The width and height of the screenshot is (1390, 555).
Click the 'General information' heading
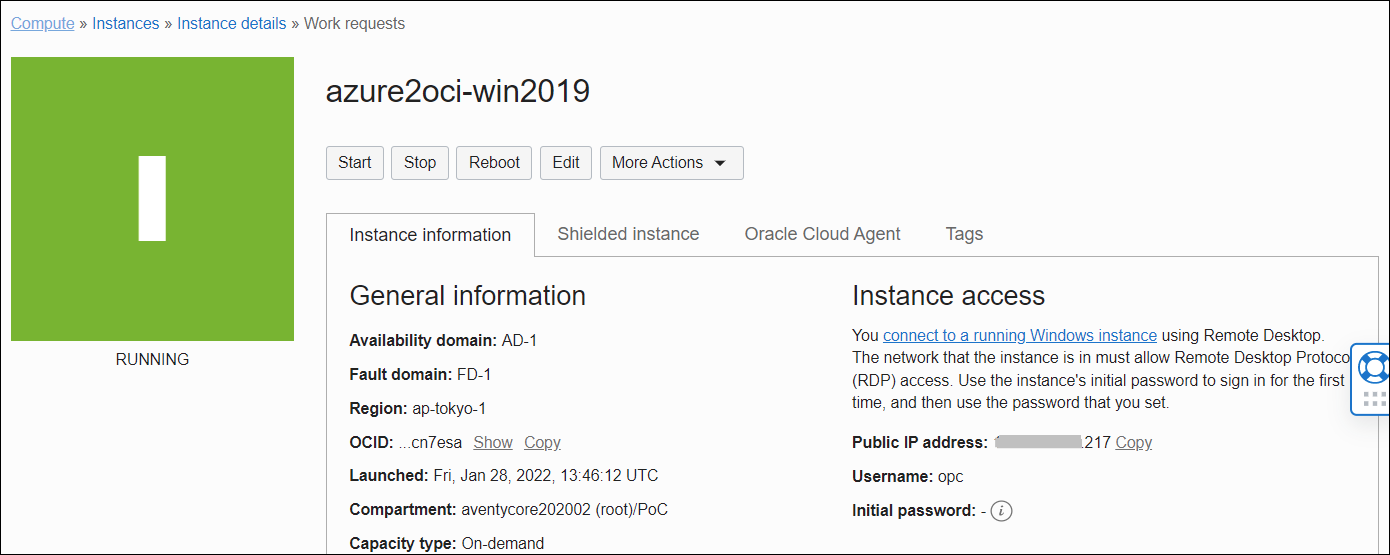pyautogui.click(x=467, y=296)
